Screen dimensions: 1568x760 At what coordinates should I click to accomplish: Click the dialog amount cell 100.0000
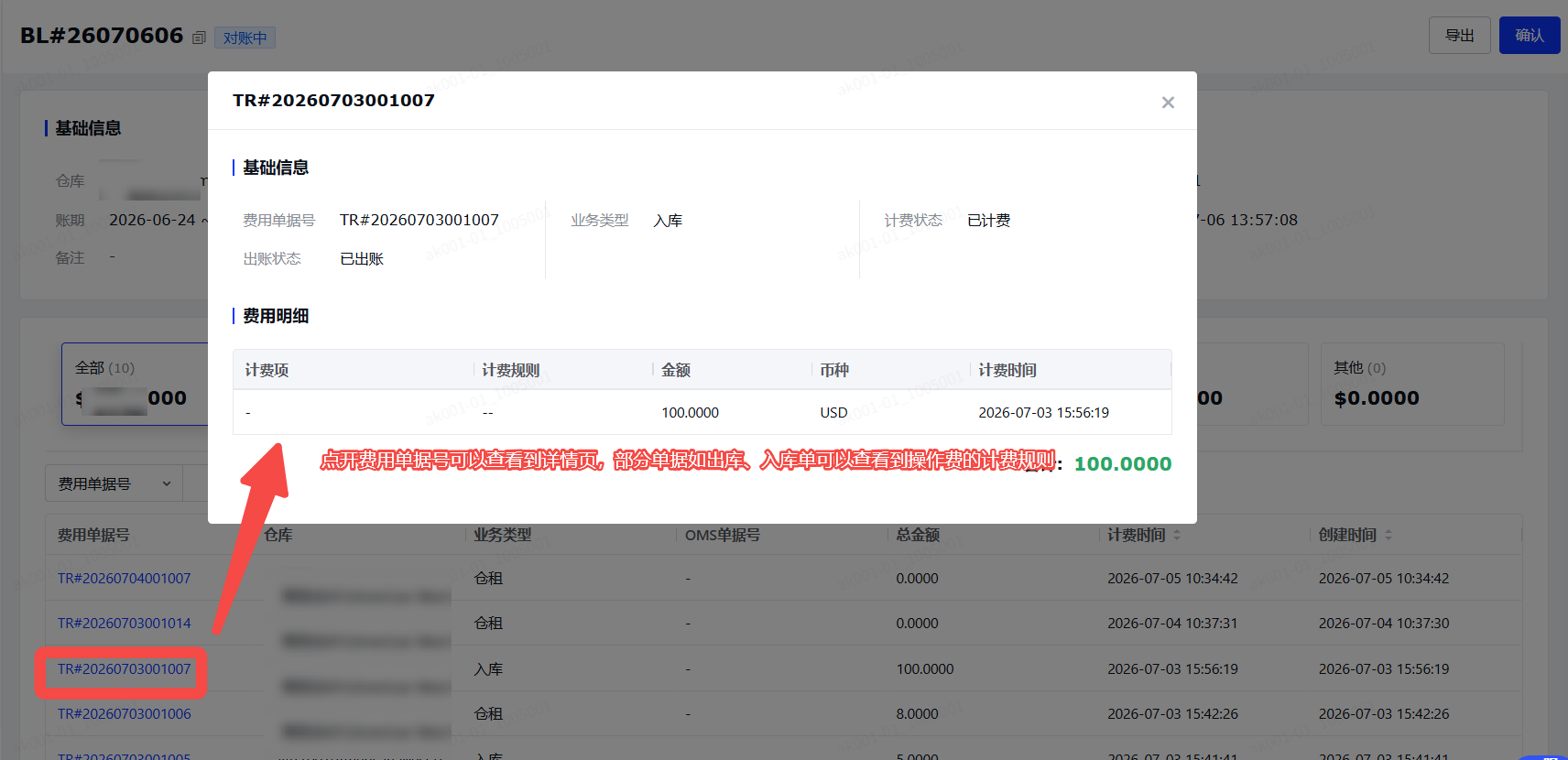691,413
